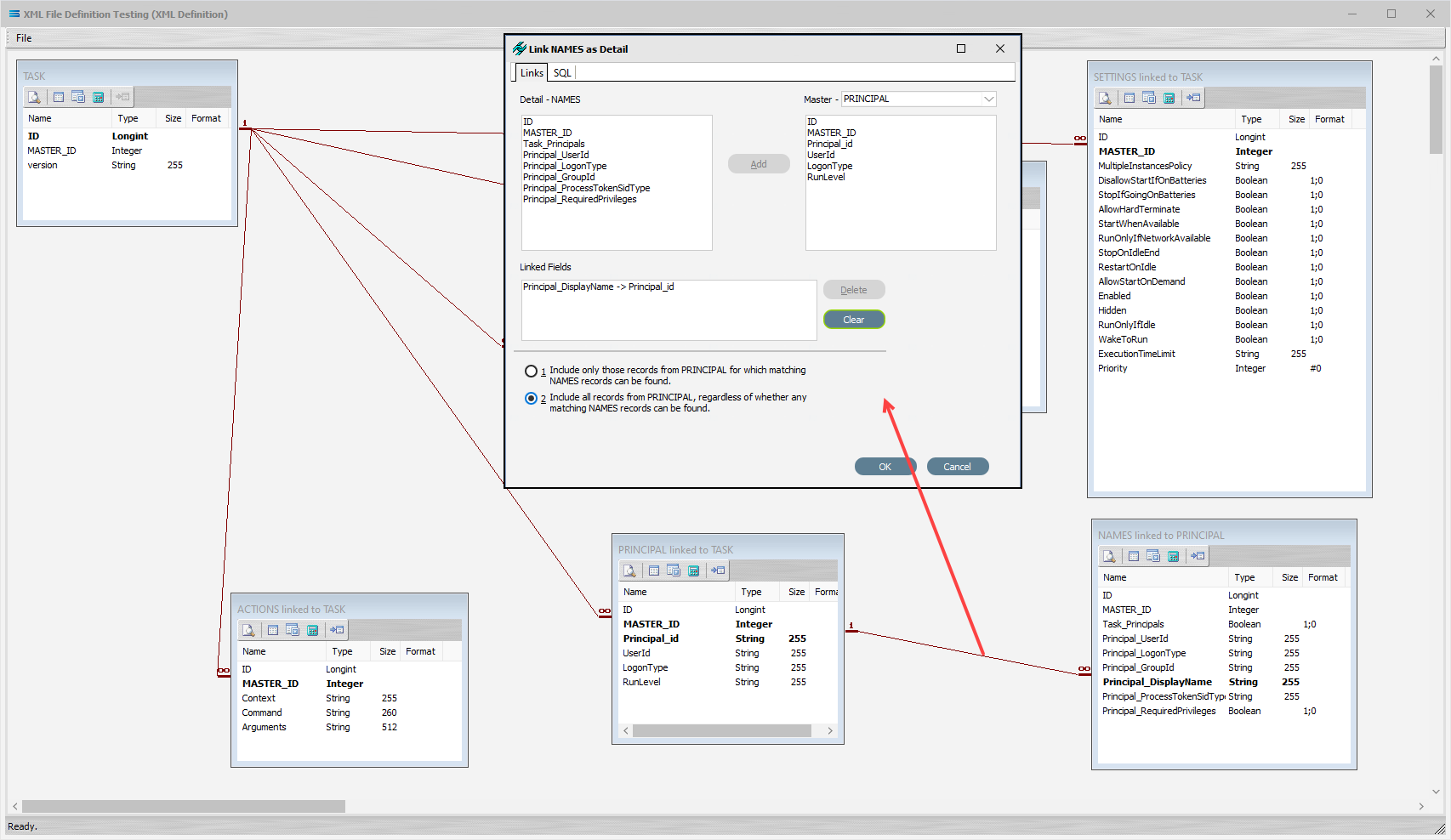Screen dimensions: 1451x840
Task: Open the Master table dropdown showing PRINCIPAL
Action: [919, 99]
